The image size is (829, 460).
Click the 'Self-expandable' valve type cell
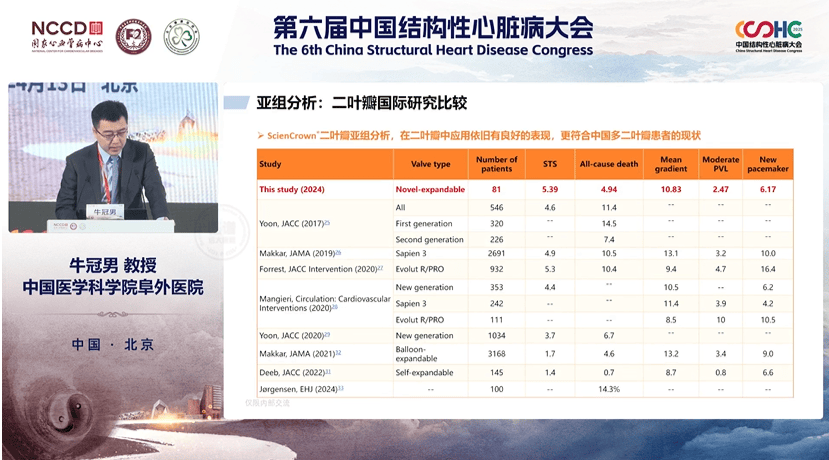tap(424, 373)
